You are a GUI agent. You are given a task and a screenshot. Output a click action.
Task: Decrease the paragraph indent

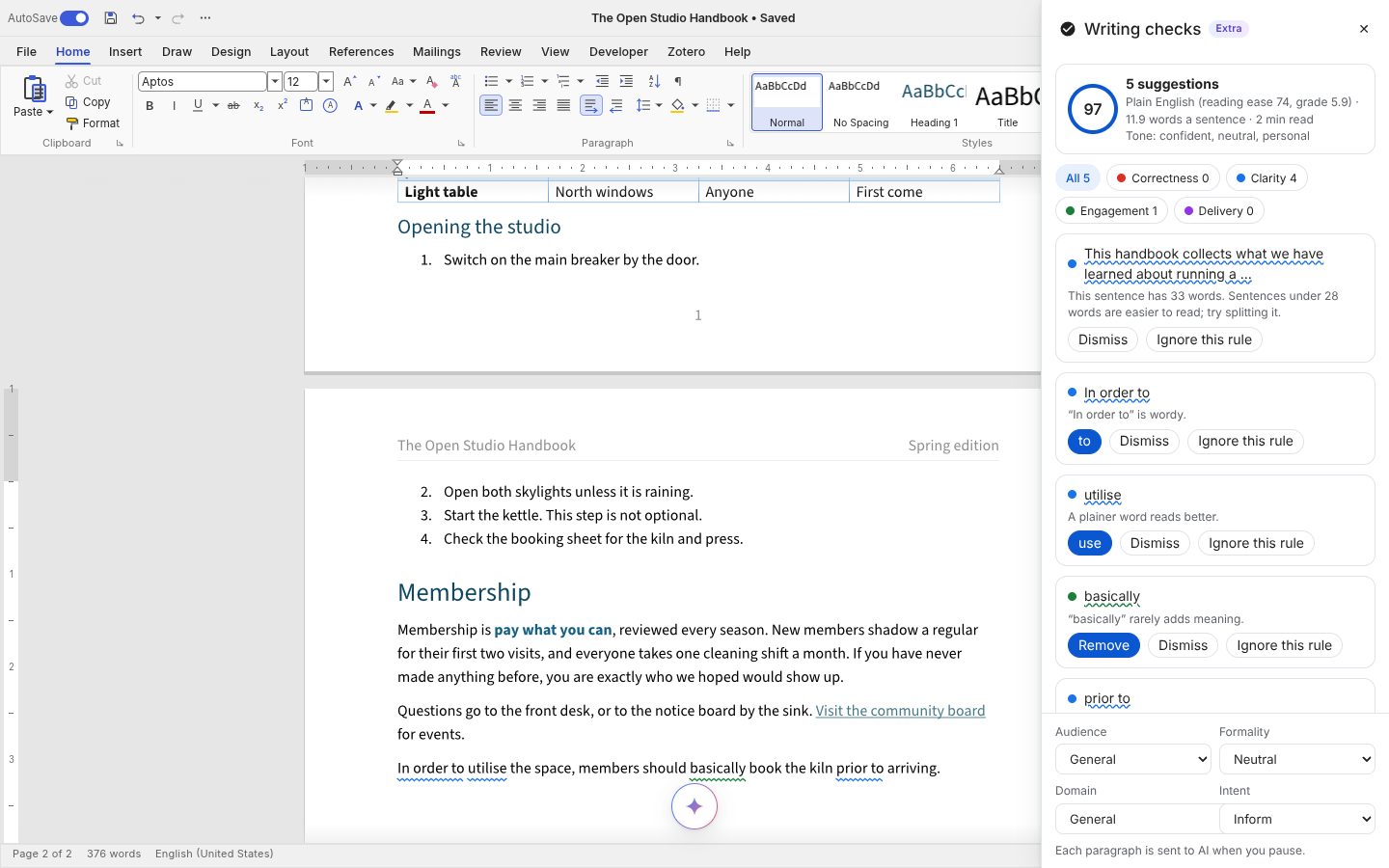coord(602,82)
